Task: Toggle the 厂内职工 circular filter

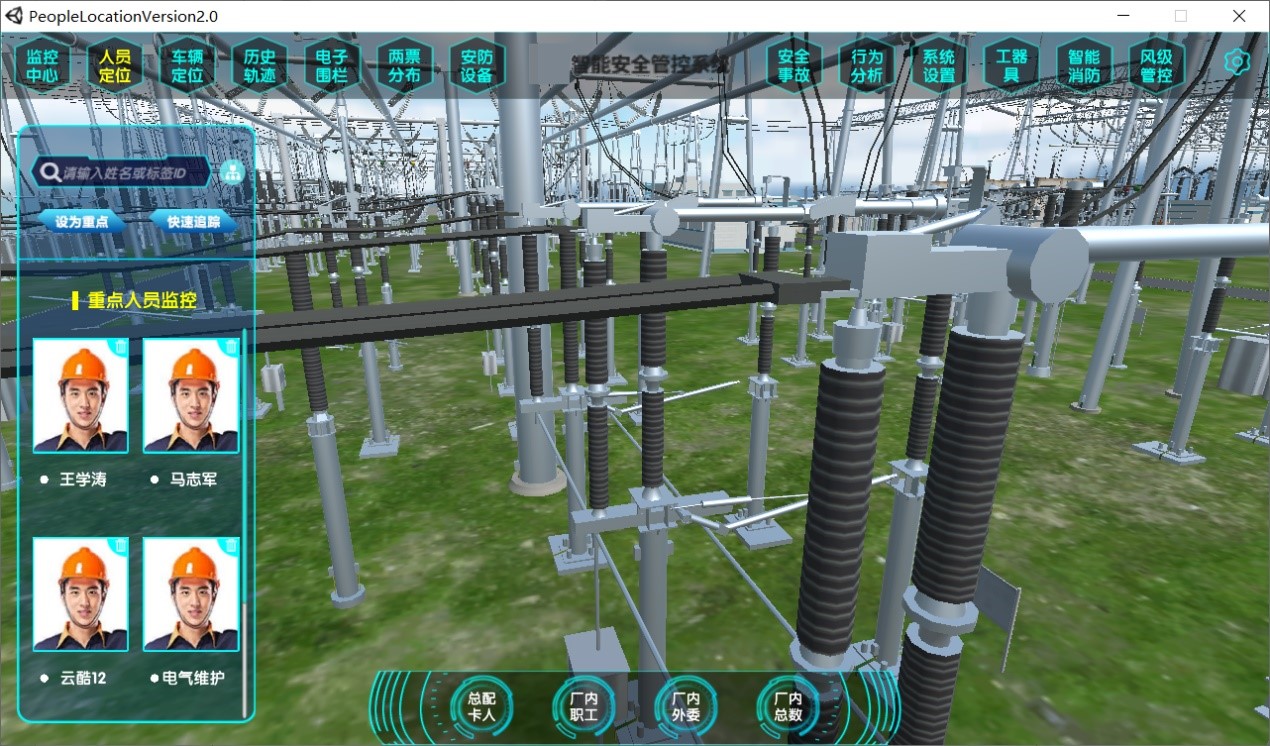Action: tap(583, 707)
